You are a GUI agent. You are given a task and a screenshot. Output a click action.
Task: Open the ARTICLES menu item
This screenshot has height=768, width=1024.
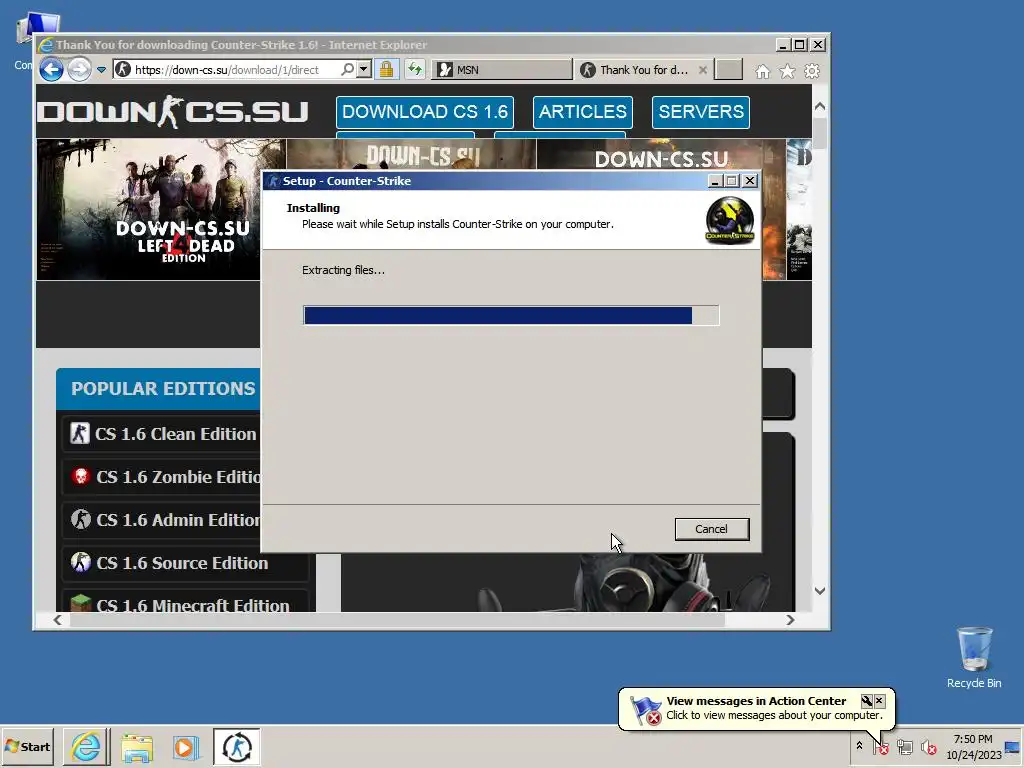[x=583, y=112]
